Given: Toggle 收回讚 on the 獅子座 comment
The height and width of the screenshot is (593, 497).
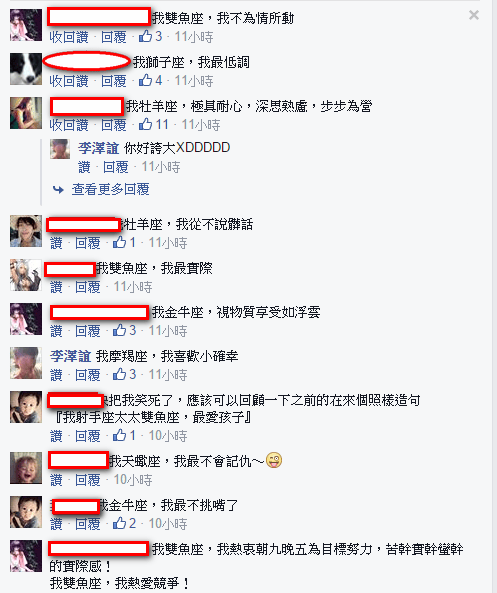Looking at the screenshot, I should [69, 81].
